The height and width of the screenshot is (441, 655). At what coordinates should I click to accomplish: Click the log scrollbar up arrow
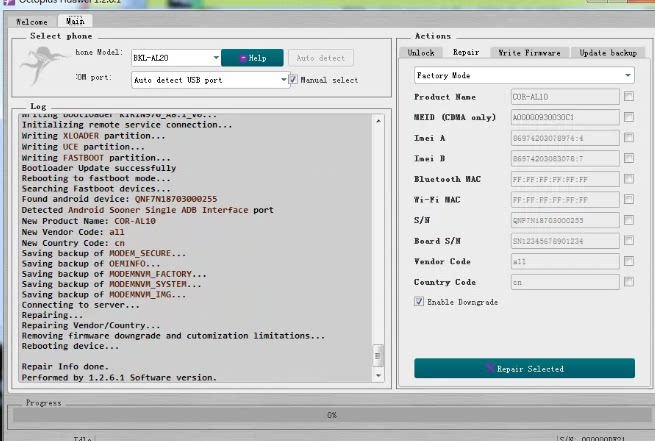378,121
